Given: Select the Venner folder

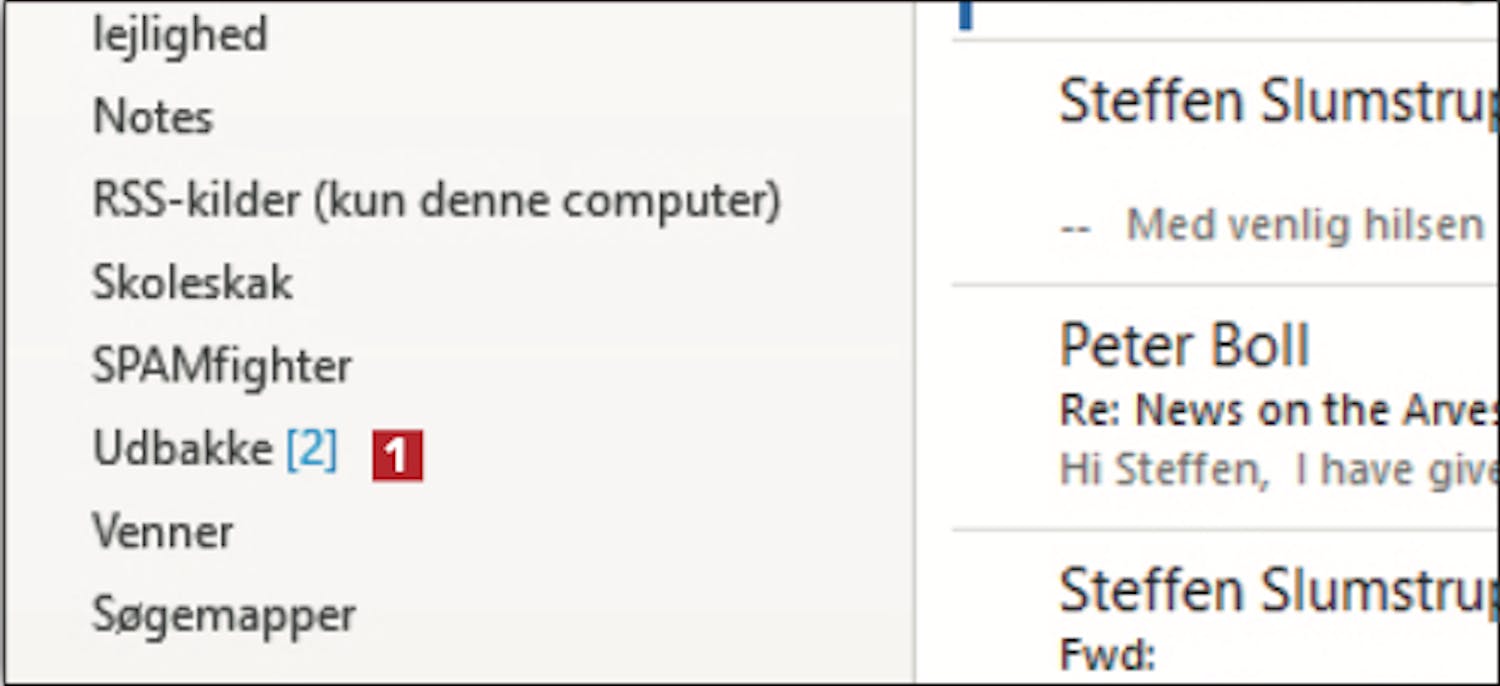Looking at the screenshot, I should click(163, 531).
